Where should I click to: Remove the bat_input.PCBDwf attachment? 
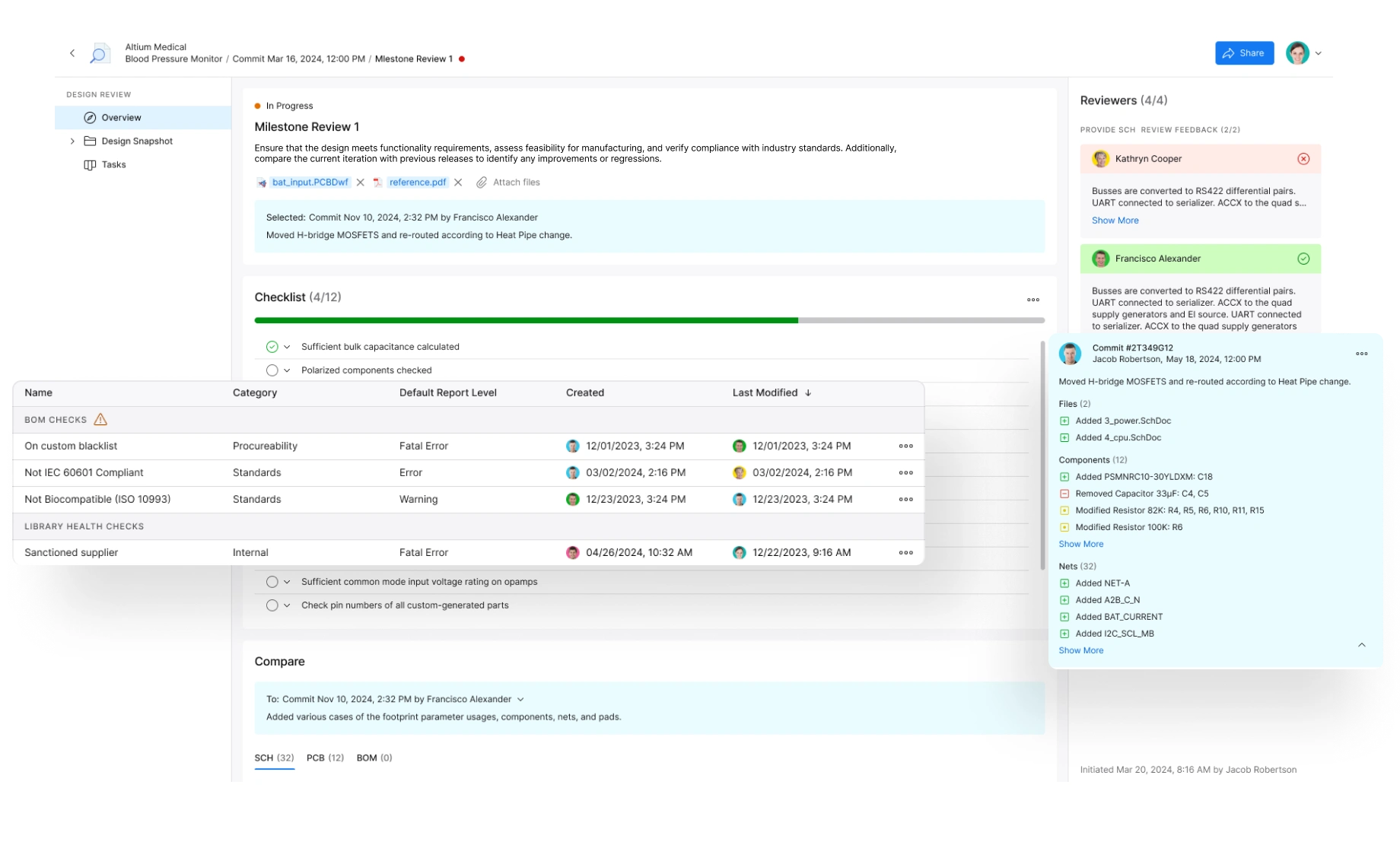coord(361,183)
